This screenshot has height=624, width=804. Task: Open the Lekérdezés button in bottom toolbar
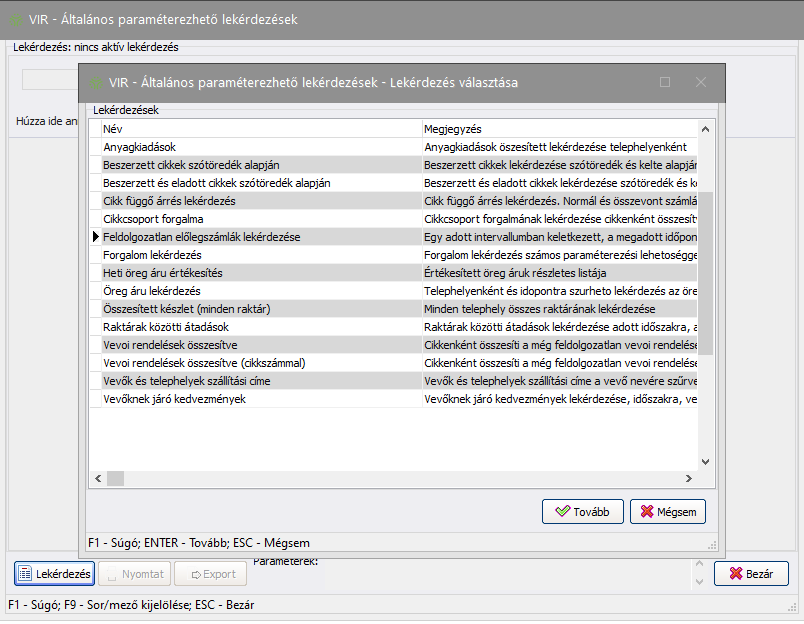click(x=55, y=574)
